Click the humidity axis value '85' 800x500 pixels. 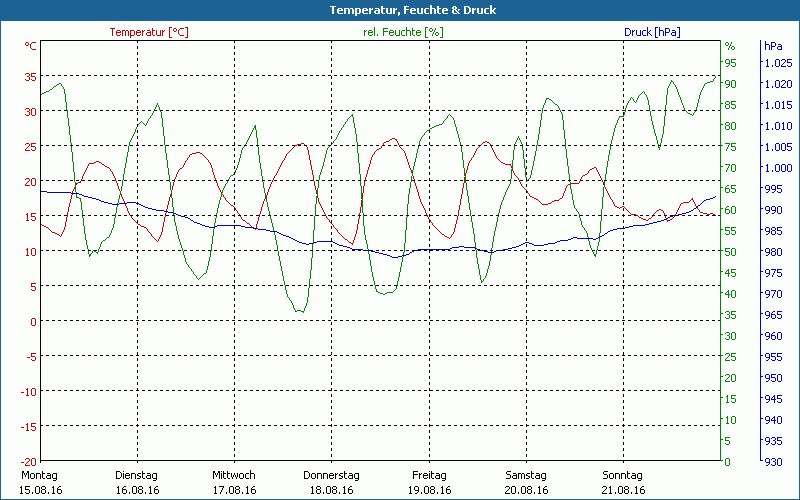[x=731, y=105]
